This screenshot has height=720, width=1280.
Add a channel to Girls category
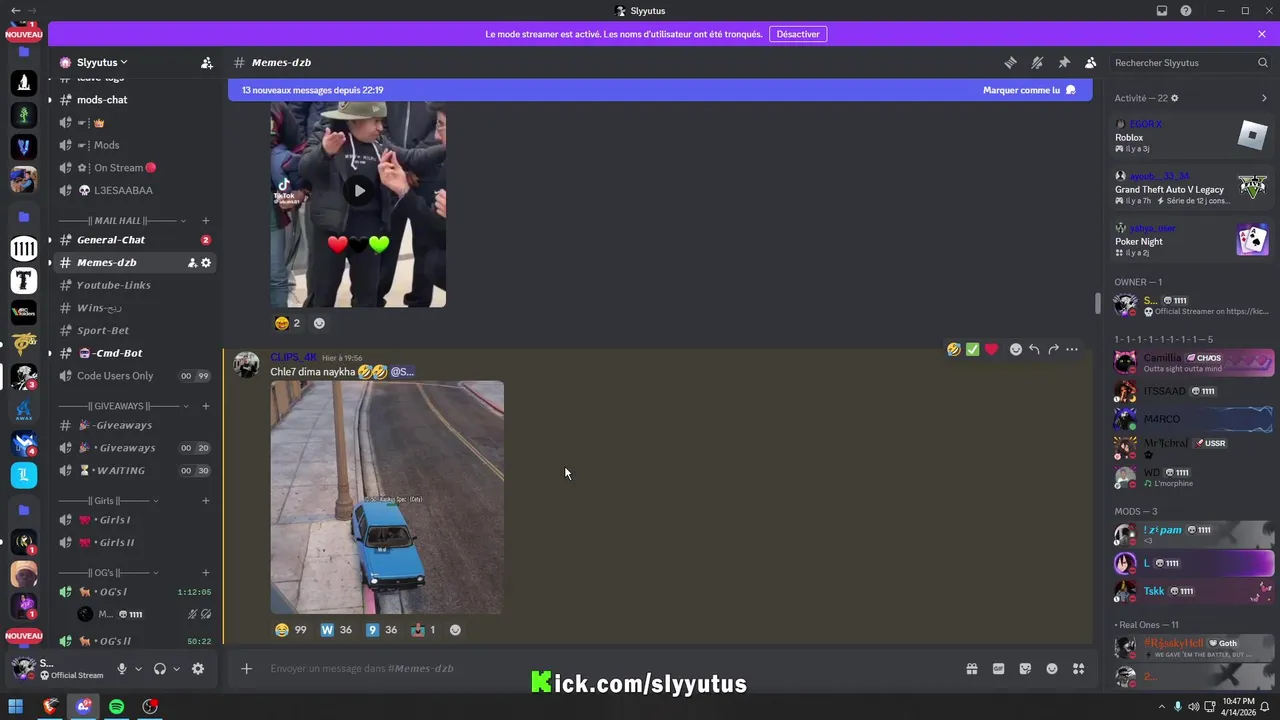click(206, 501)
